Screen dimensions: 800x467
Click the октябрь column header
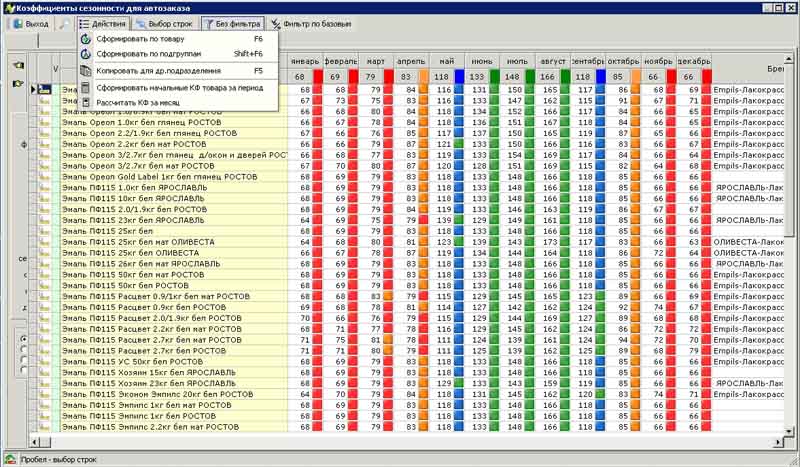point(623,61)
